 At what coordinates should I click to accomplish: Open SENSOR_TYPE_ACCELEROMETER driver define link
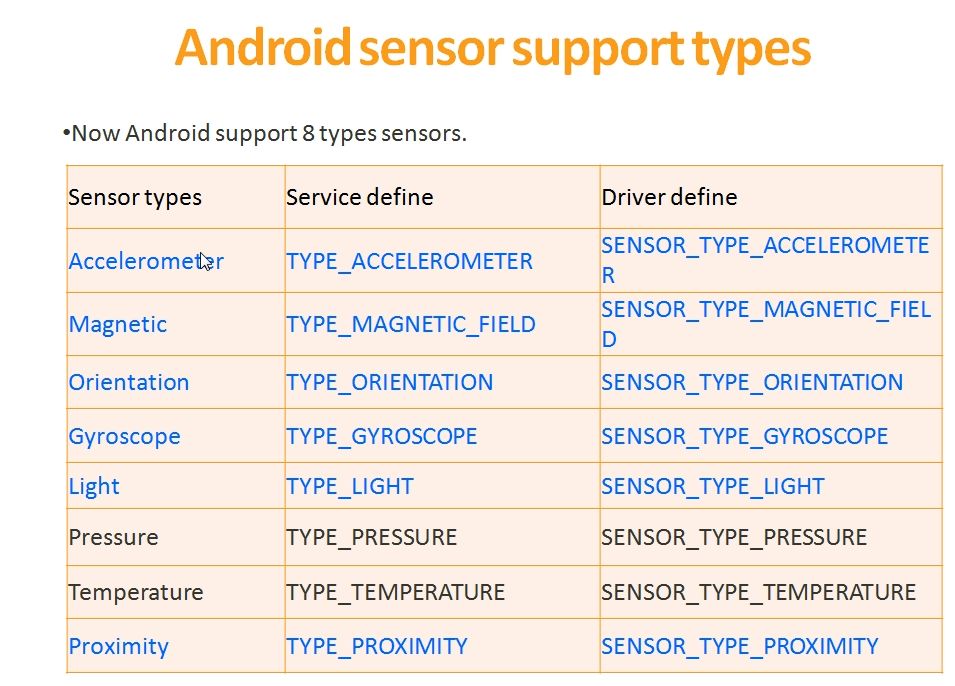[x=766, y=260]
